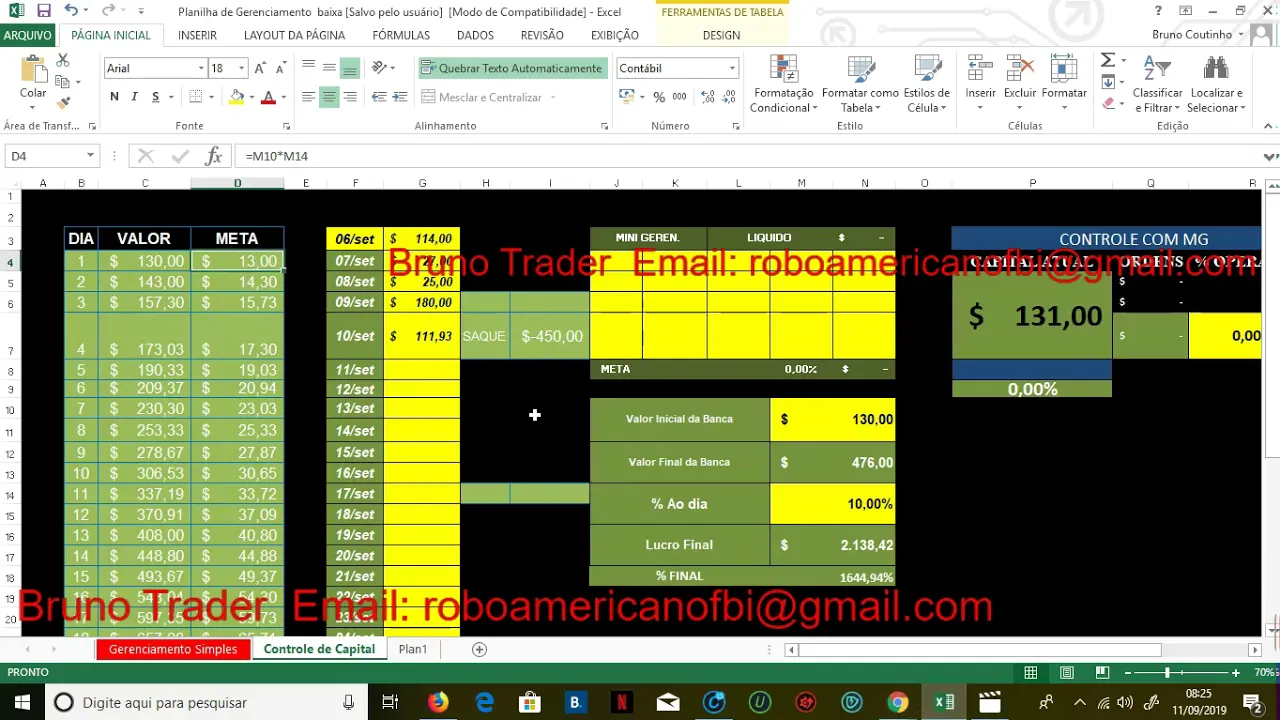This screenshot has height=720, width=1280.
Task: Open Netflix from Windows taskbar
Action: 621,702
